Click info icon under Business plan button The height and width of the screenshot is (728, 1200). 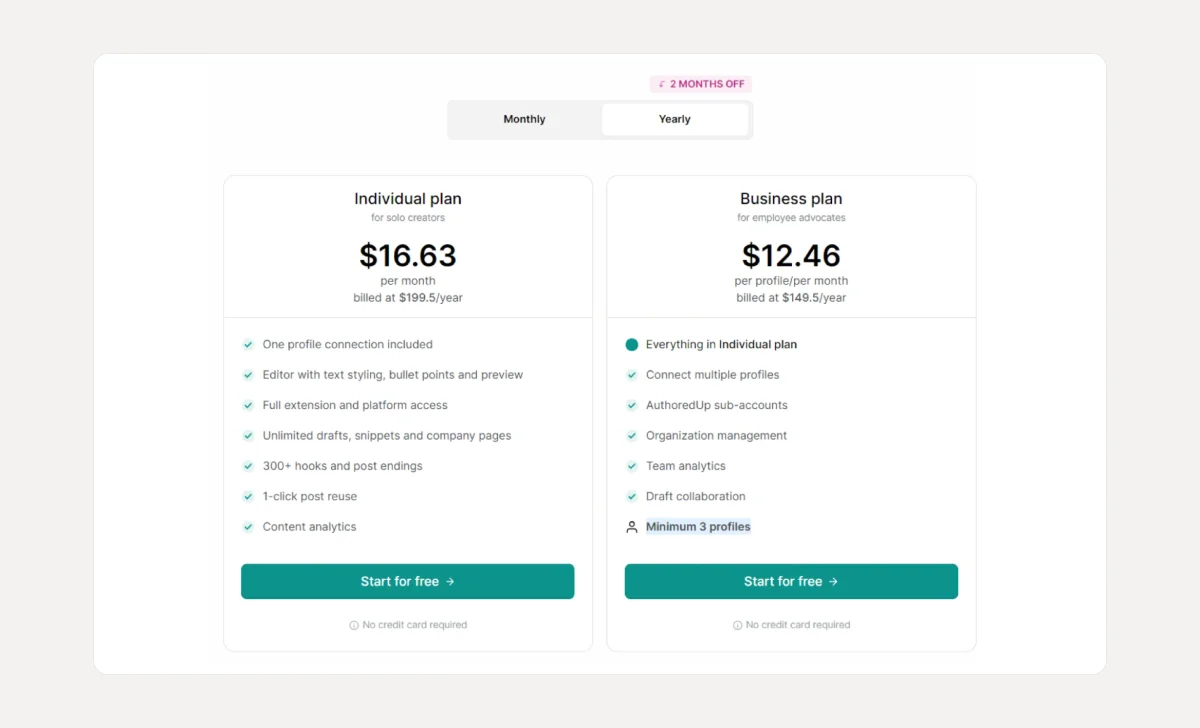pyautogui.click(x=738, y=625)
